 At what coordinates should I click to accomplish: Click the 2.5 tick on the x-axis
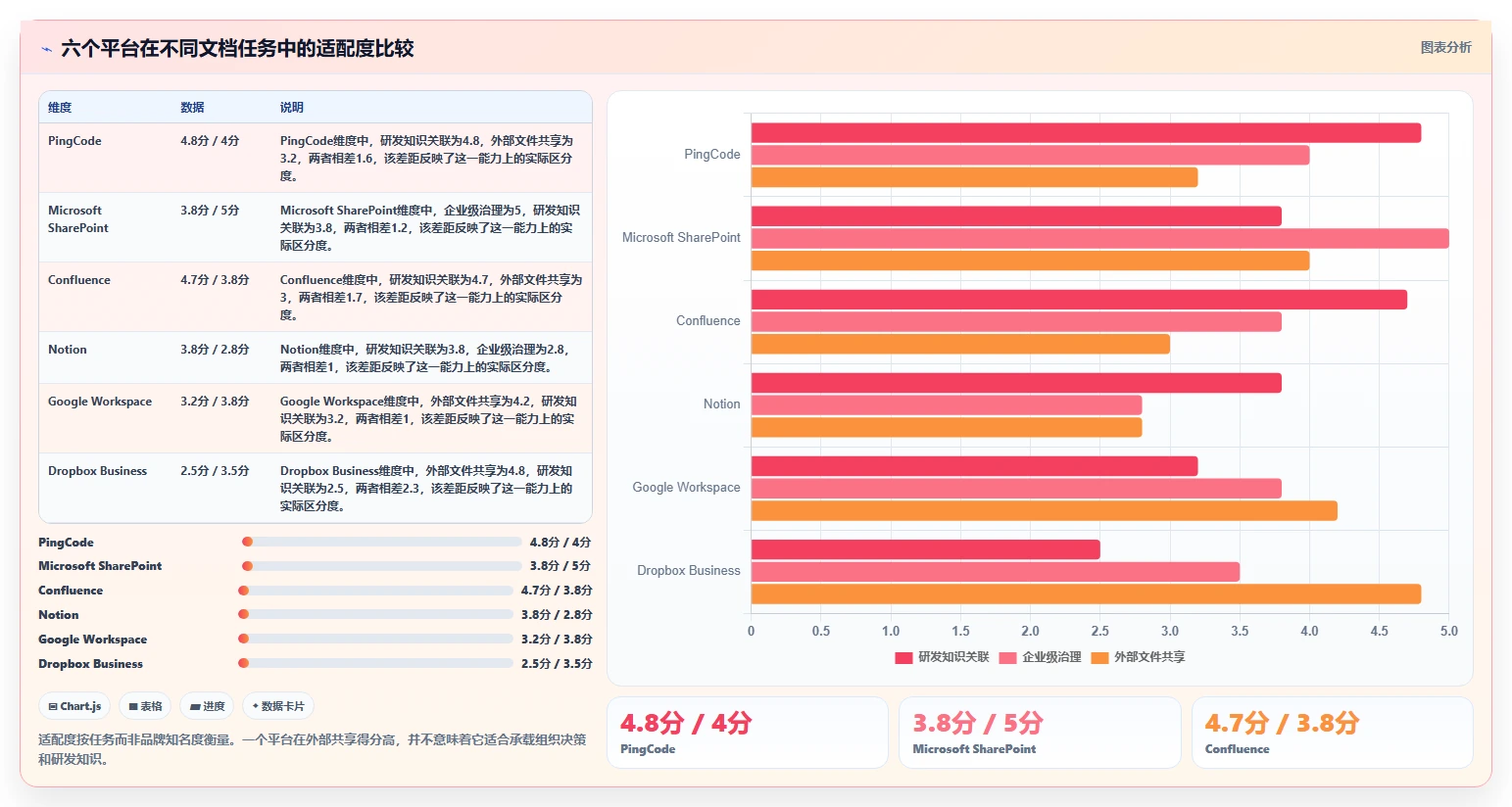[1100, 632]
